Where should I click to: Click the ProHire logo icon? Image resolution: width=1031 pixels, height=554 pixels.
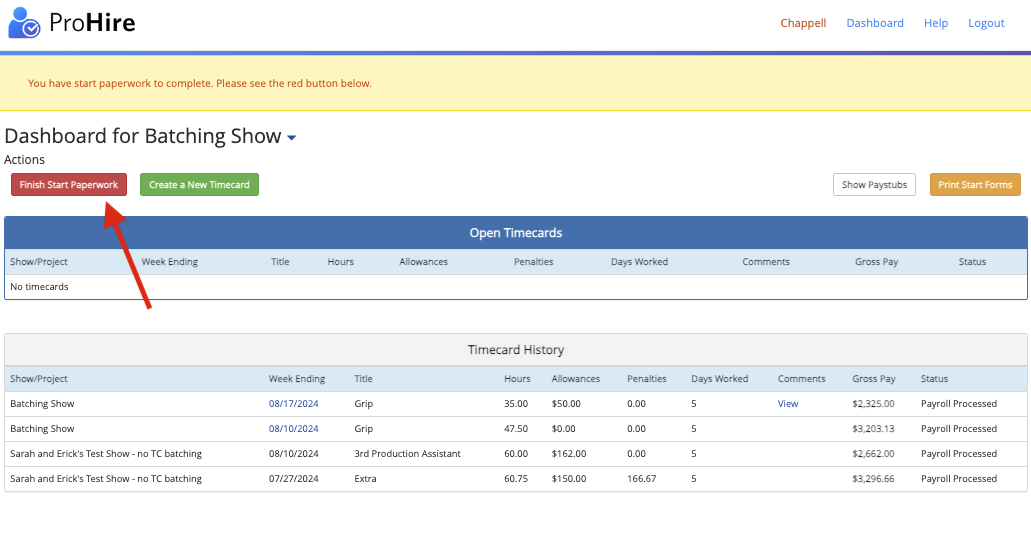click(x=24, y=22)
